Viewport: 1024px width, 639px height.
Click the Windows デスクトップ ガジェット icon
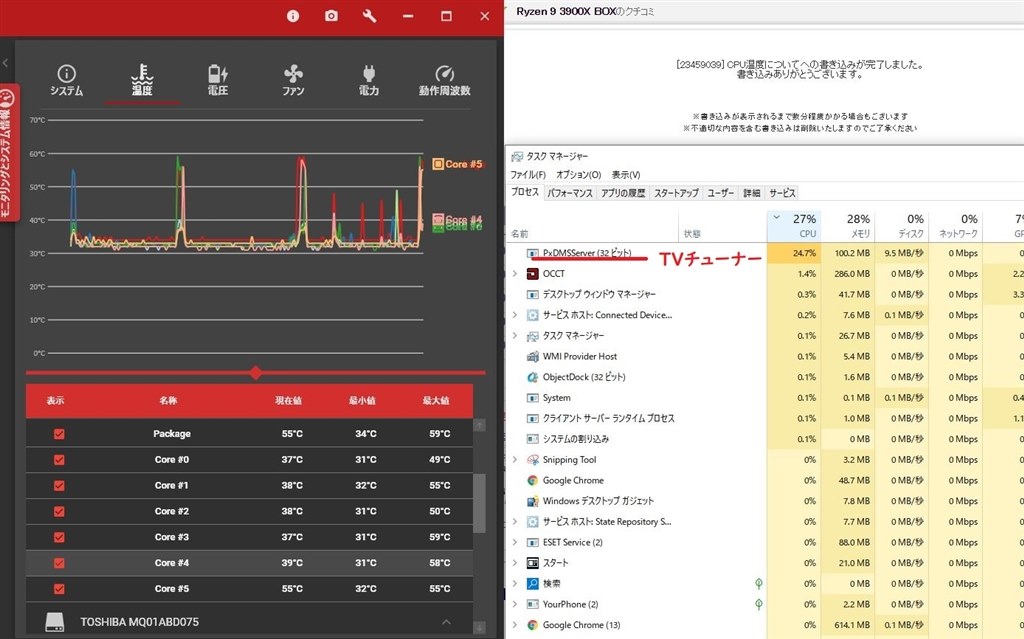pos(532,501)
